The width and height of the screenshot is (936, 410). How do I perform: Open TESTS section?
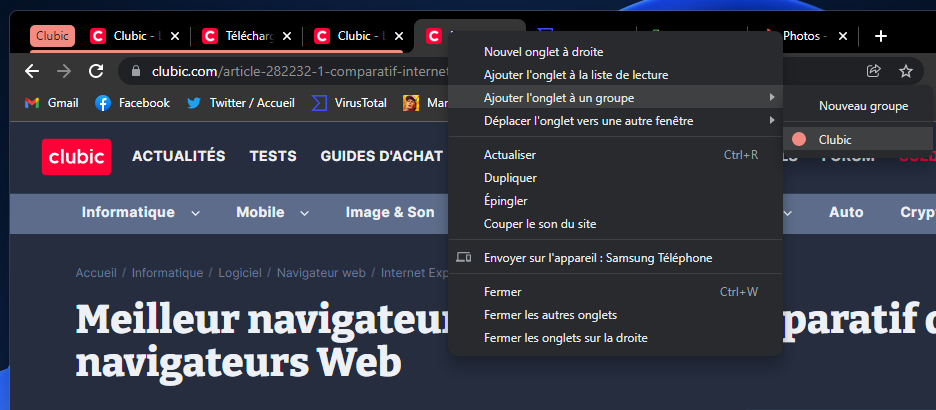[273, 156]
